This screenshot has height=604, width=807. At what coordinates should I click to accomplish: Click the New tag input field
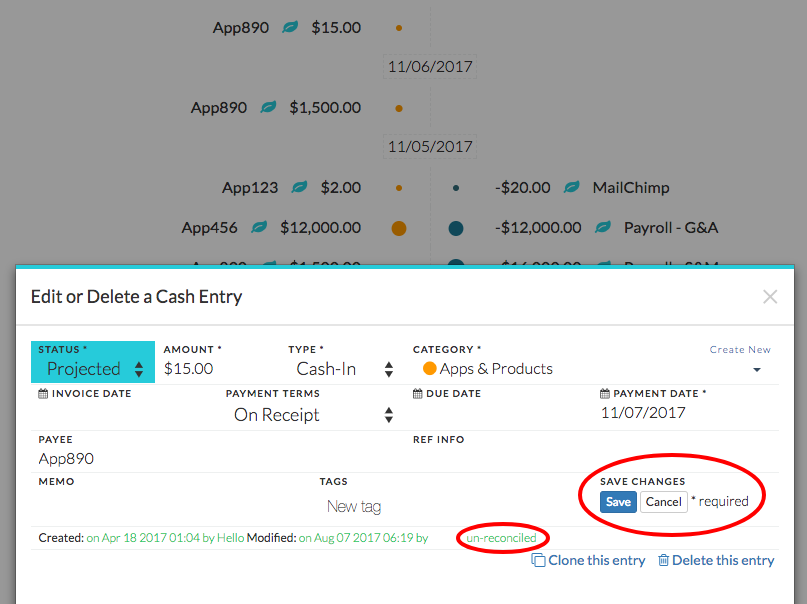coord(354,507)
